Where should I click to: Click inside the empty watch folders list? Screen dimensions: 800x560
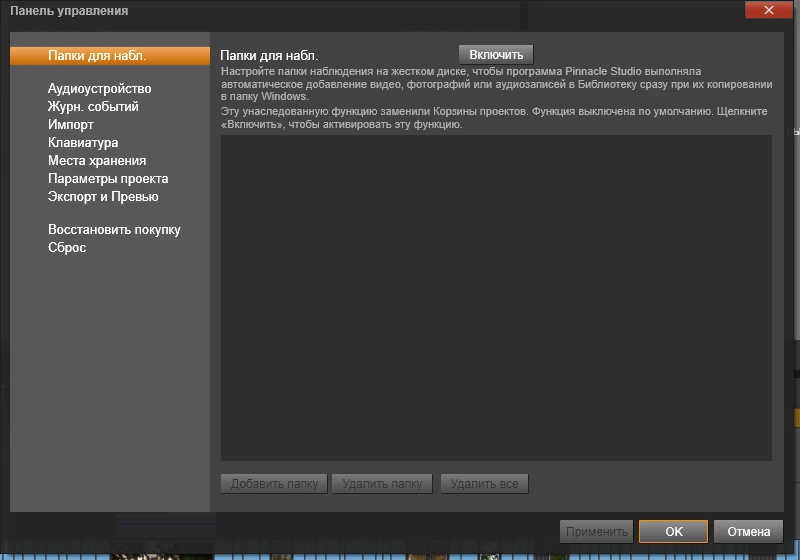tap(496, 298)
